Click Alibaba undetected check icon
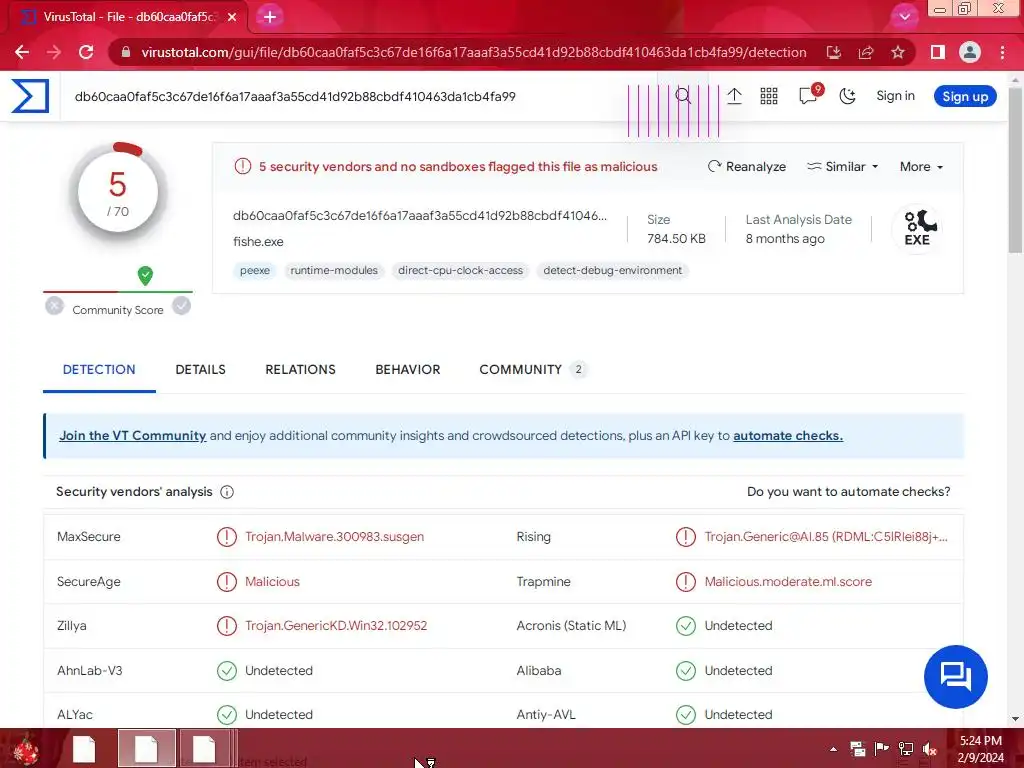This screenshot has width=1024, height=768. [x=686, y=671]
